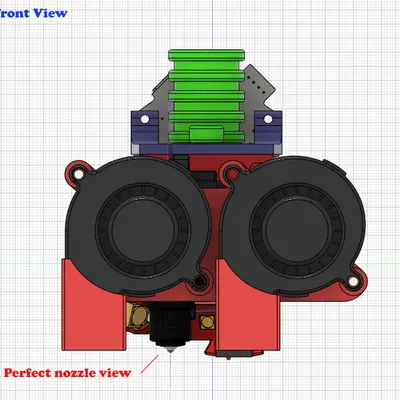Image resolution: width=400 pixels, height=400 pixels.
Task: Select the green cable chain part
Action: (207, 97)
